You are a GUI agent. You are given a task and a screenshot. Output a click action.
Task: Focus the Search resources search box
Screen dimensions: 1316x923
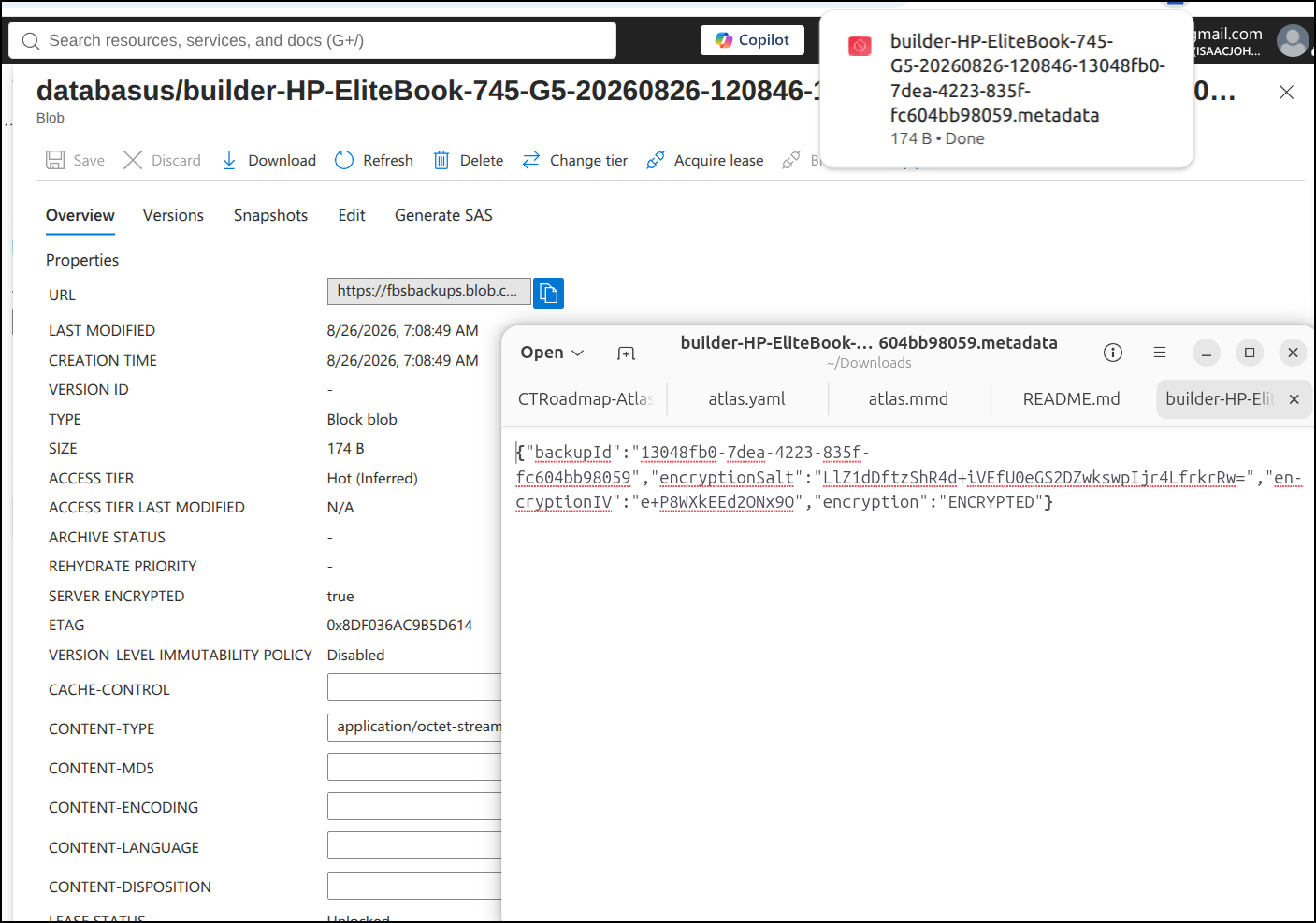(x=312, y=40)
